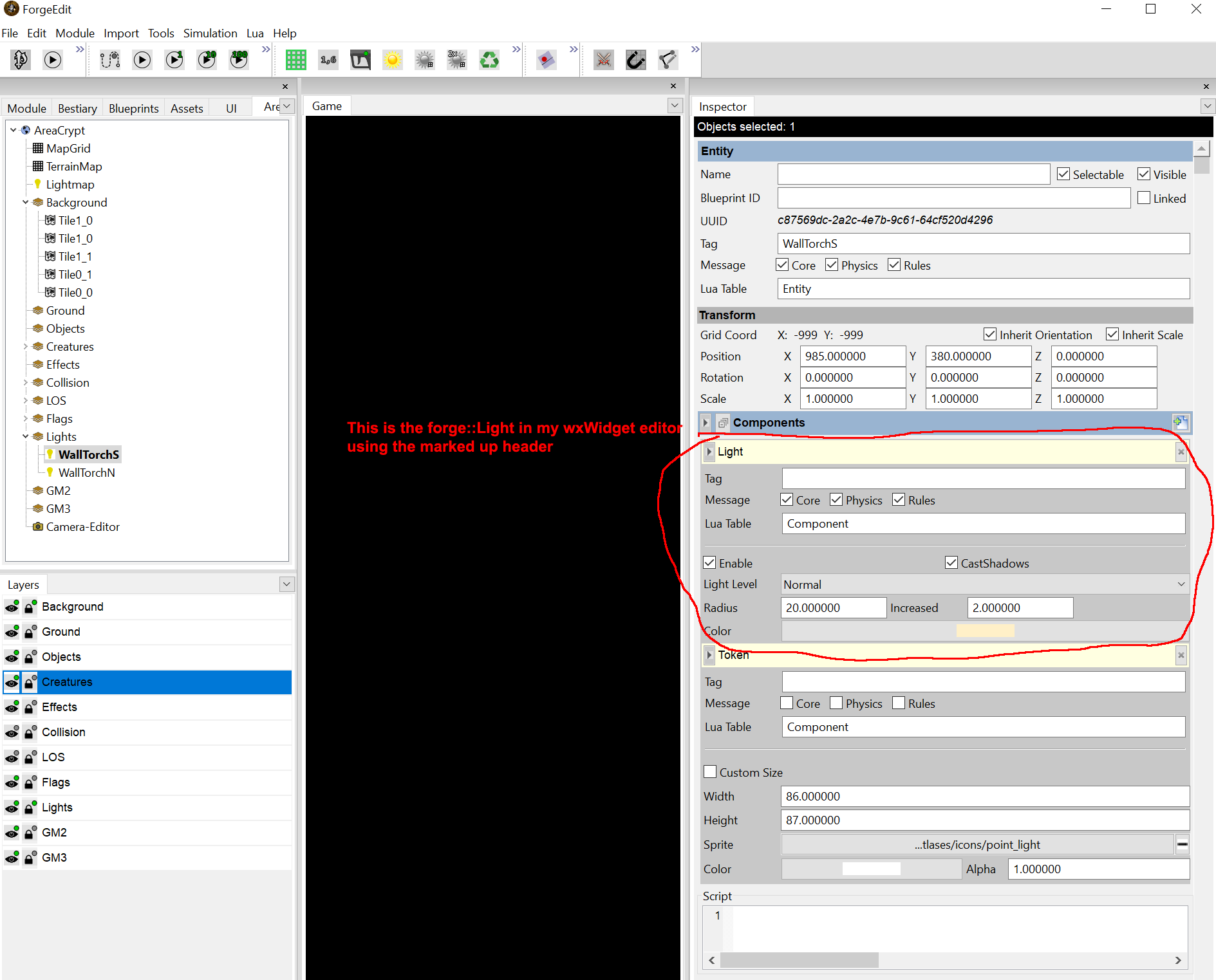Uncheck the Visible checkbox

(1144, 174)
